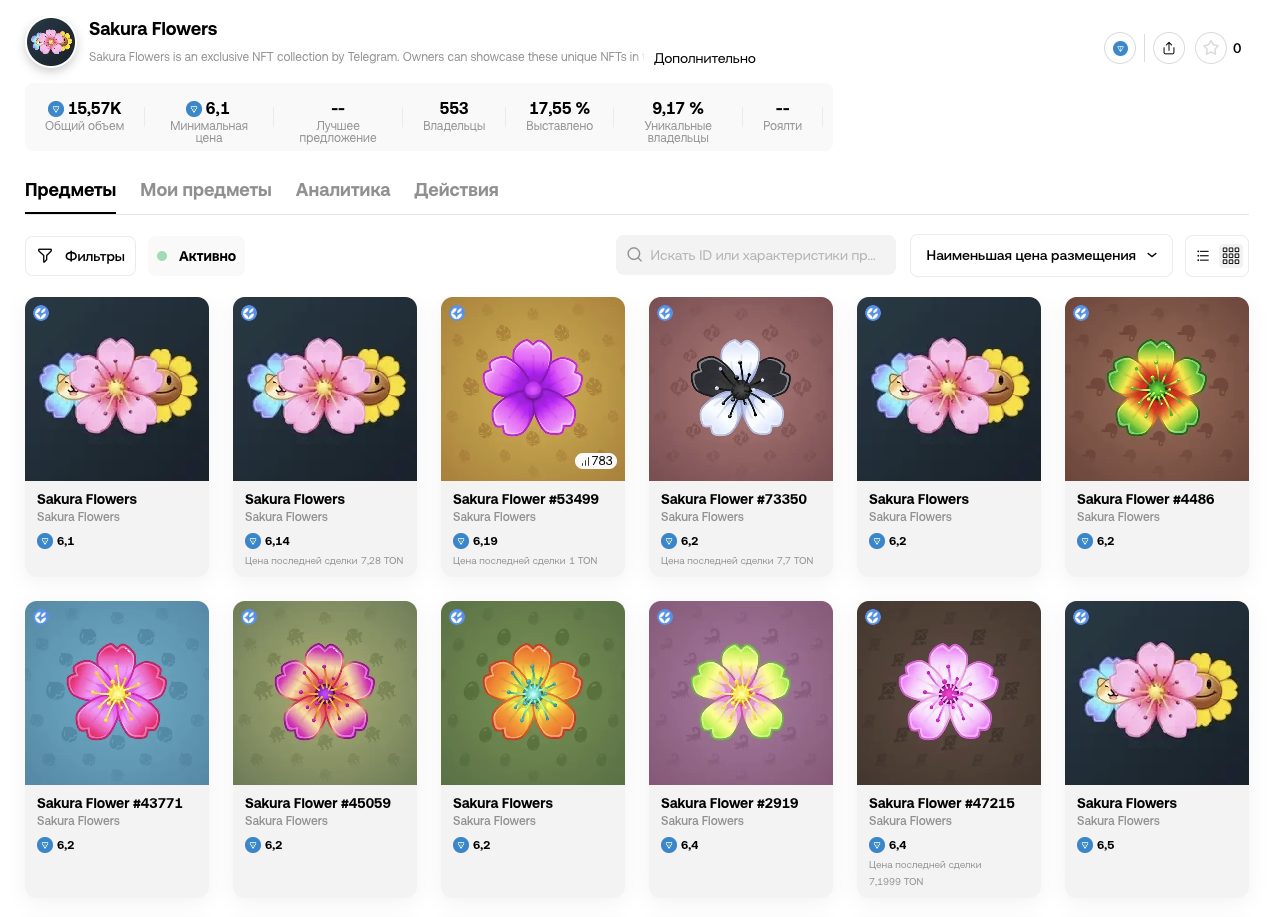Viewport: 1274px width, 917px height.
Task: Add the collection to favorites with the star
Action: (1211, 48)
